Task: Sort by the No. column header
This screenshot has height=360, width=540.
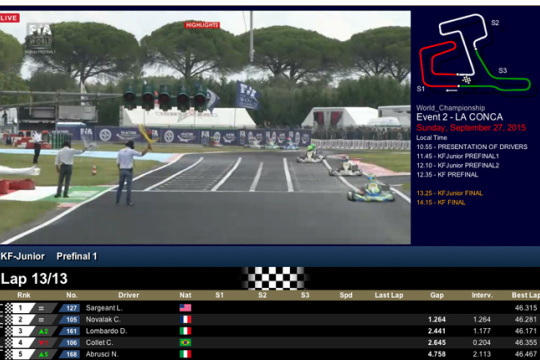Action: [72, 295]
